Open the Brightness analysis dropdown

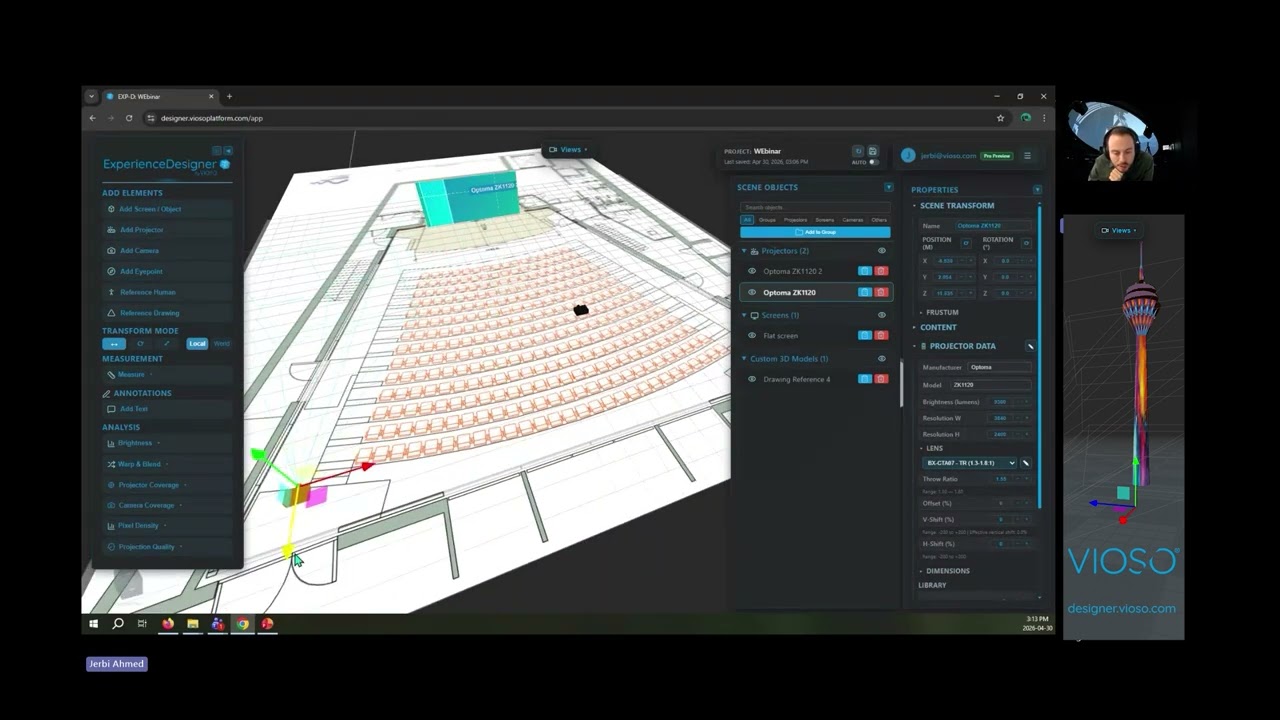[166, 443]
